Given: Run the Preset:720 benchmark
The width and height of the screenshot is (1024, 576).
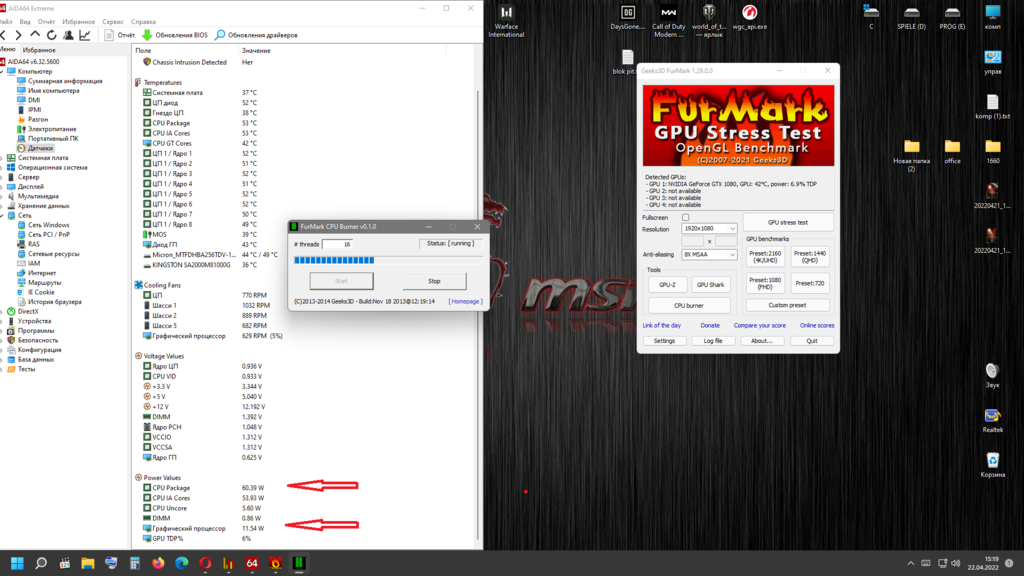Looking at the screenshot, I should (810, 283).
